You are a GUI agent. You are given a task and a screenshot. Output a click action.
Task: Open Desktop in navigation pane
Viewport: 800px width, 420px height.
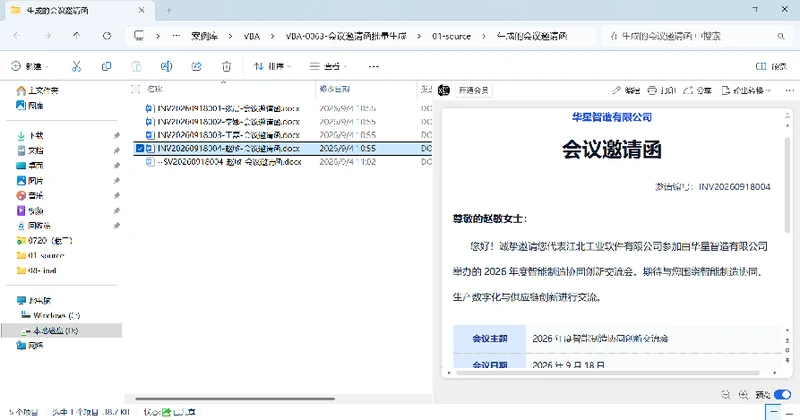30,165
